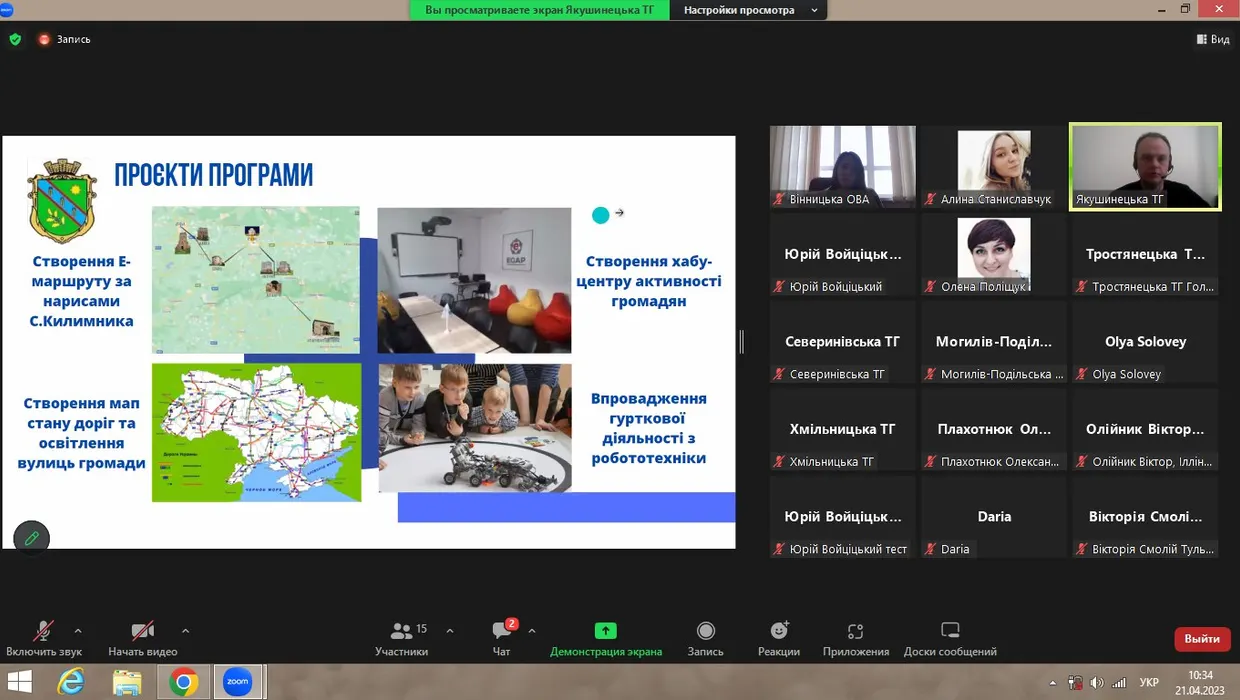Open Настройки просмотра dropdown
The width and height of the screenshot is (1240, 700).
[746, 10]
